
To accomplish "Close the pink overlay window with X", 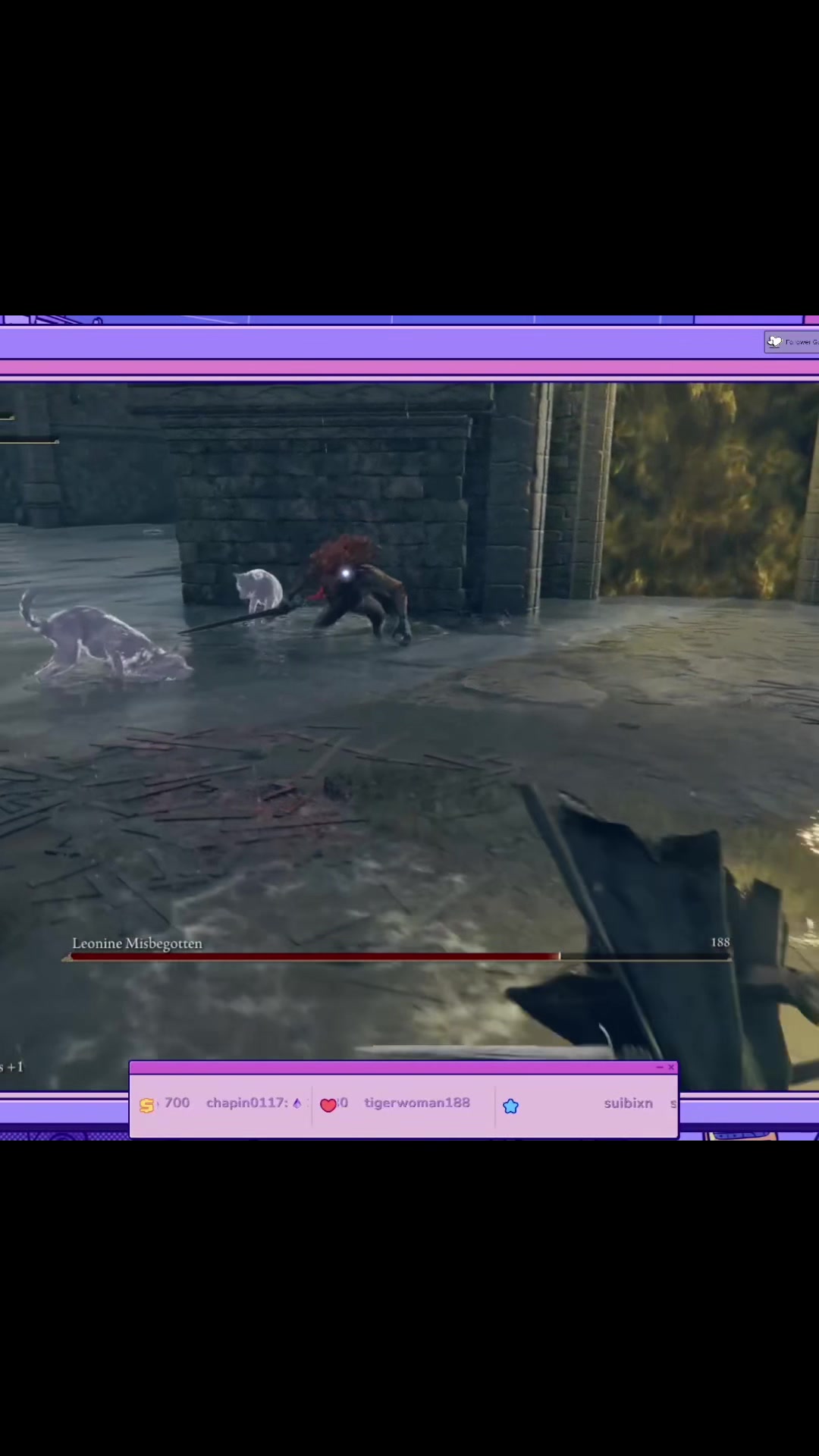I will pos(671,1067).
